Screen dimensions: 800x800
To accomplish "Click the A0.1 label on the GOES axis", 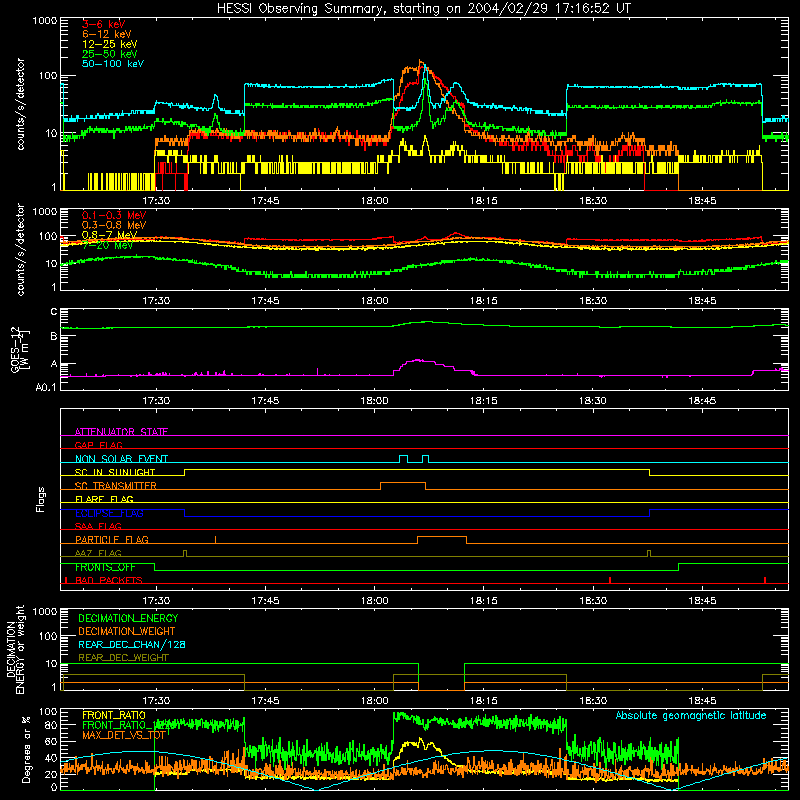I will click(x=46, y=387).
